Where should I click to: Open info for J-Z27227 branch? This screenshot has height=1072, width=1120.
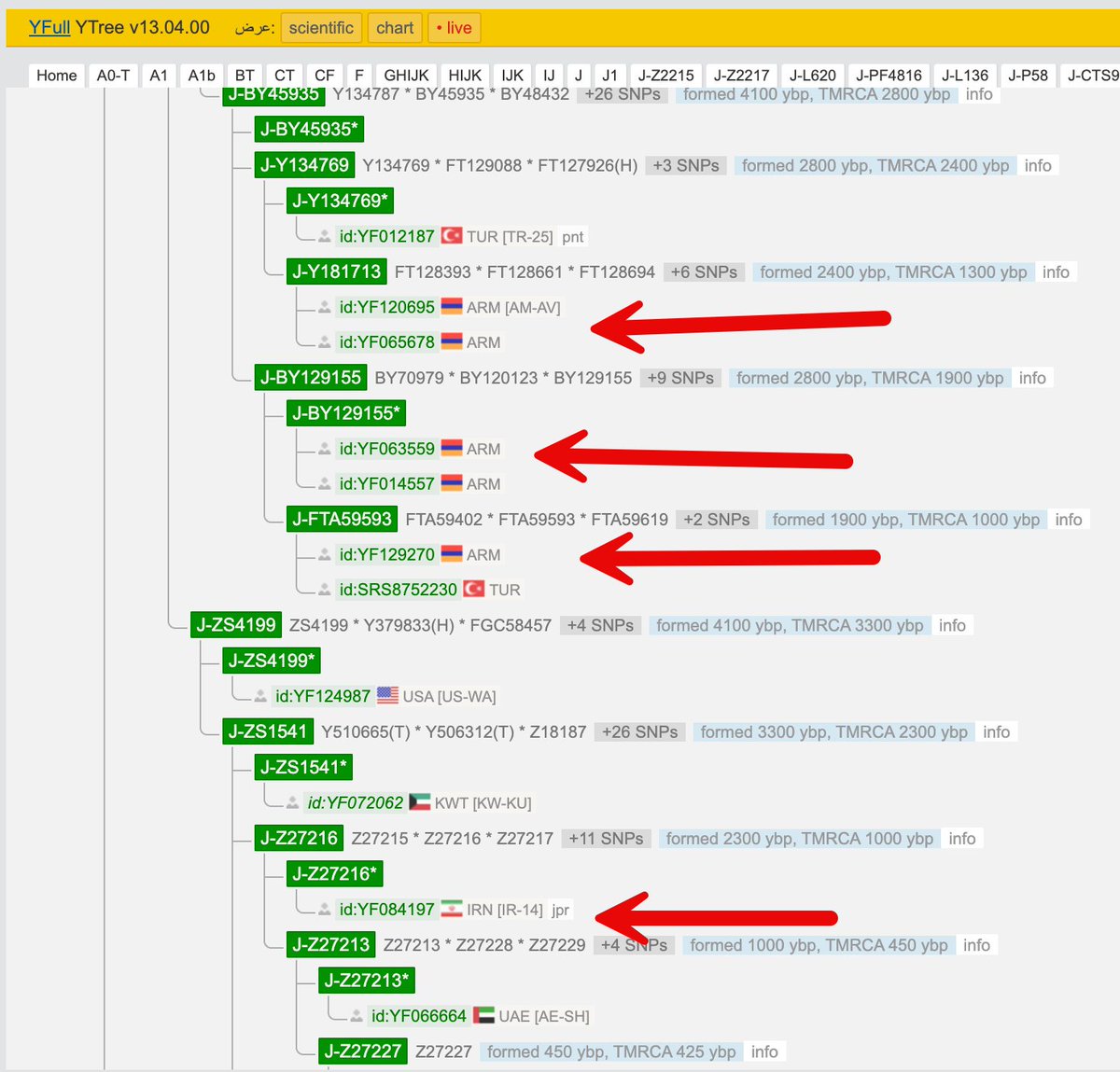pos(764,1051)
